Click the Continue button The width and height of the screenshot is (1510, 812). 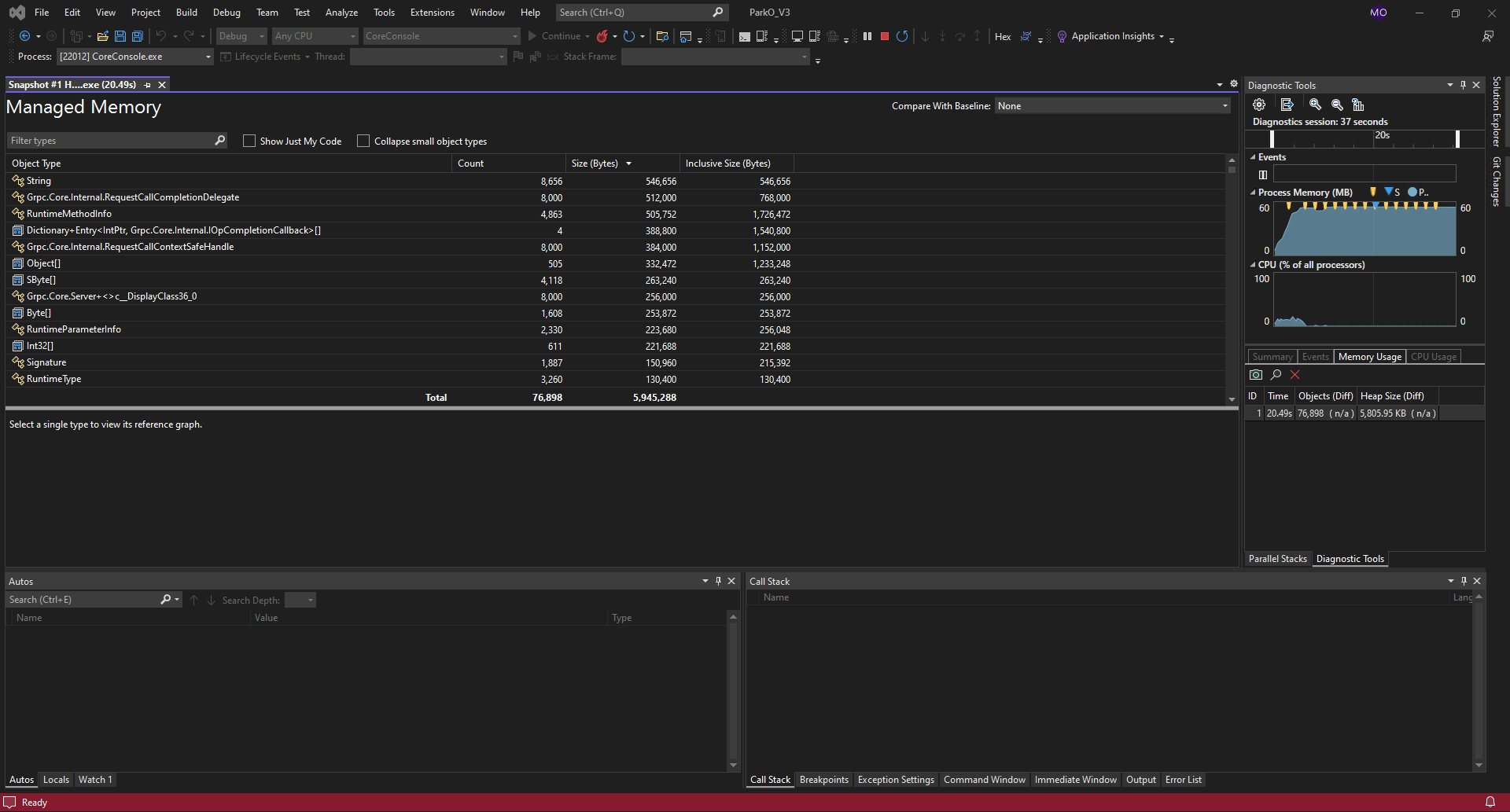tap(558, 36)
